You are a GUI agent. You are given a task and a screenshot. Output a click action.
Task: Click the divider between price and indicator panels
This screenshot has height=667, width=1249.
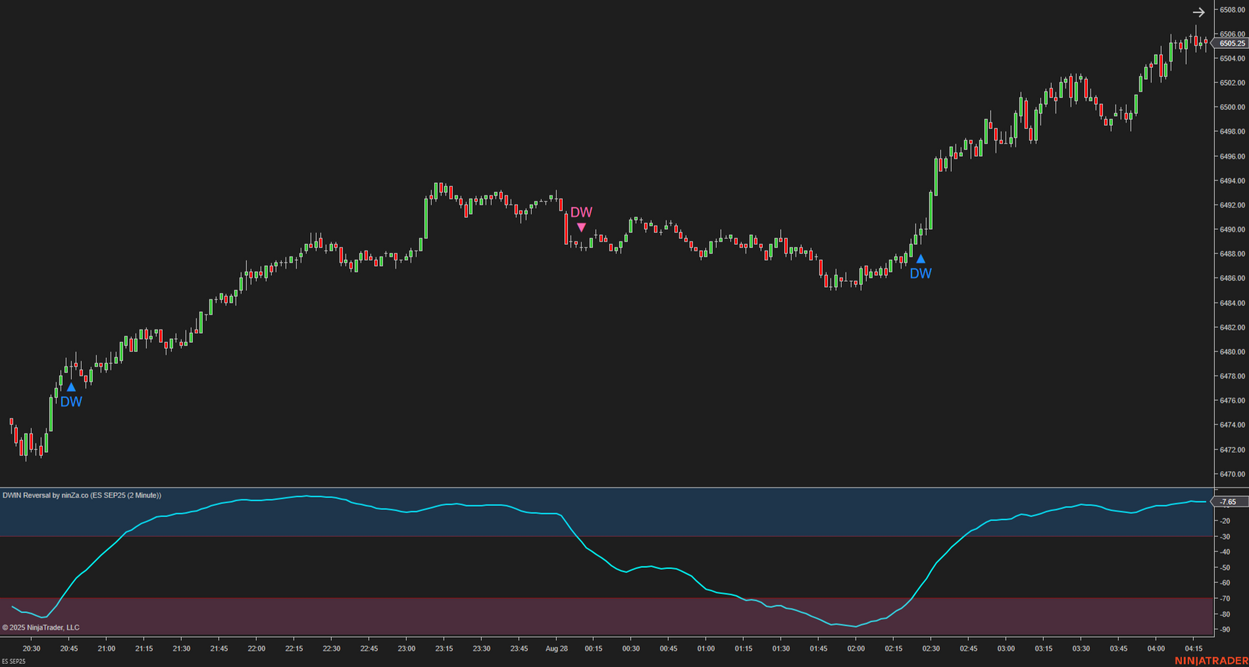click(600, 487)
